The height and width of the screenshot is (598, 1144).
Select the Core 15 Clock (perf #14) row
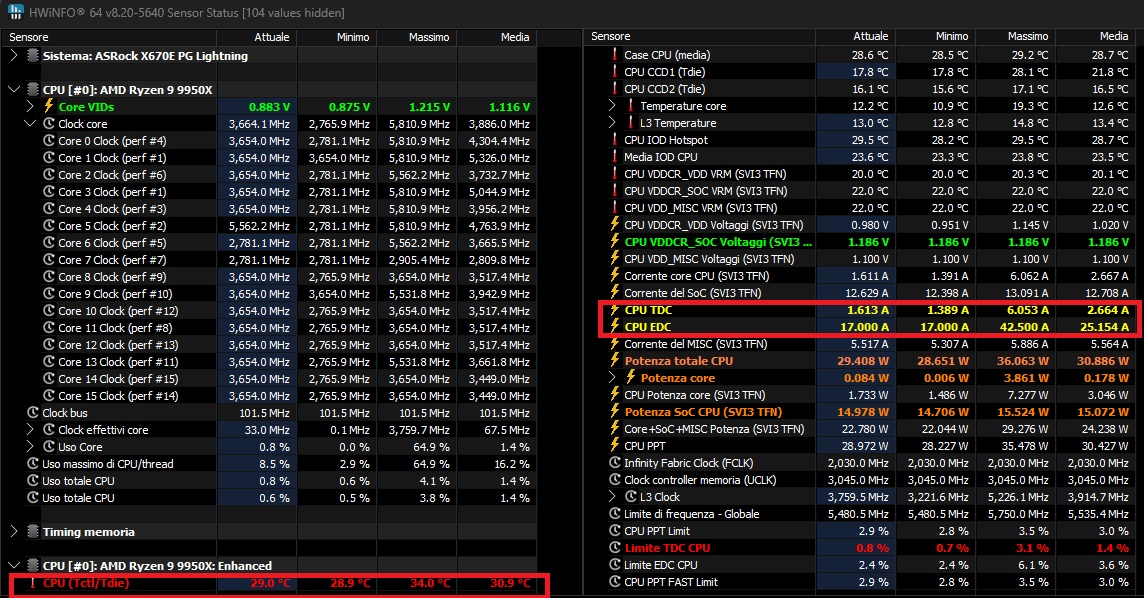pyautogui.click(x=268, y=396)
